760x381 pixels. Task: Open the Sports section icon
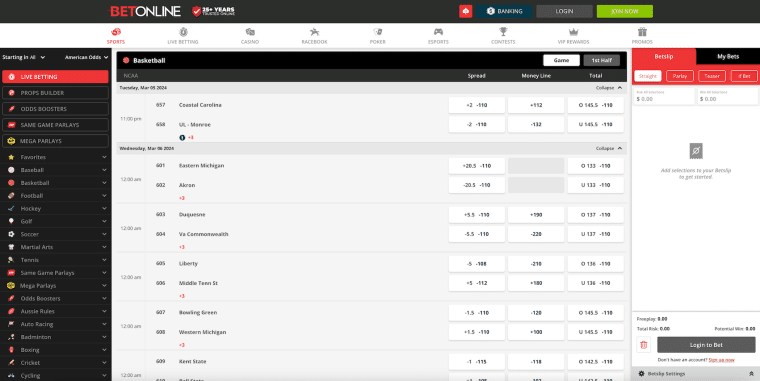[x=116, y=32]
